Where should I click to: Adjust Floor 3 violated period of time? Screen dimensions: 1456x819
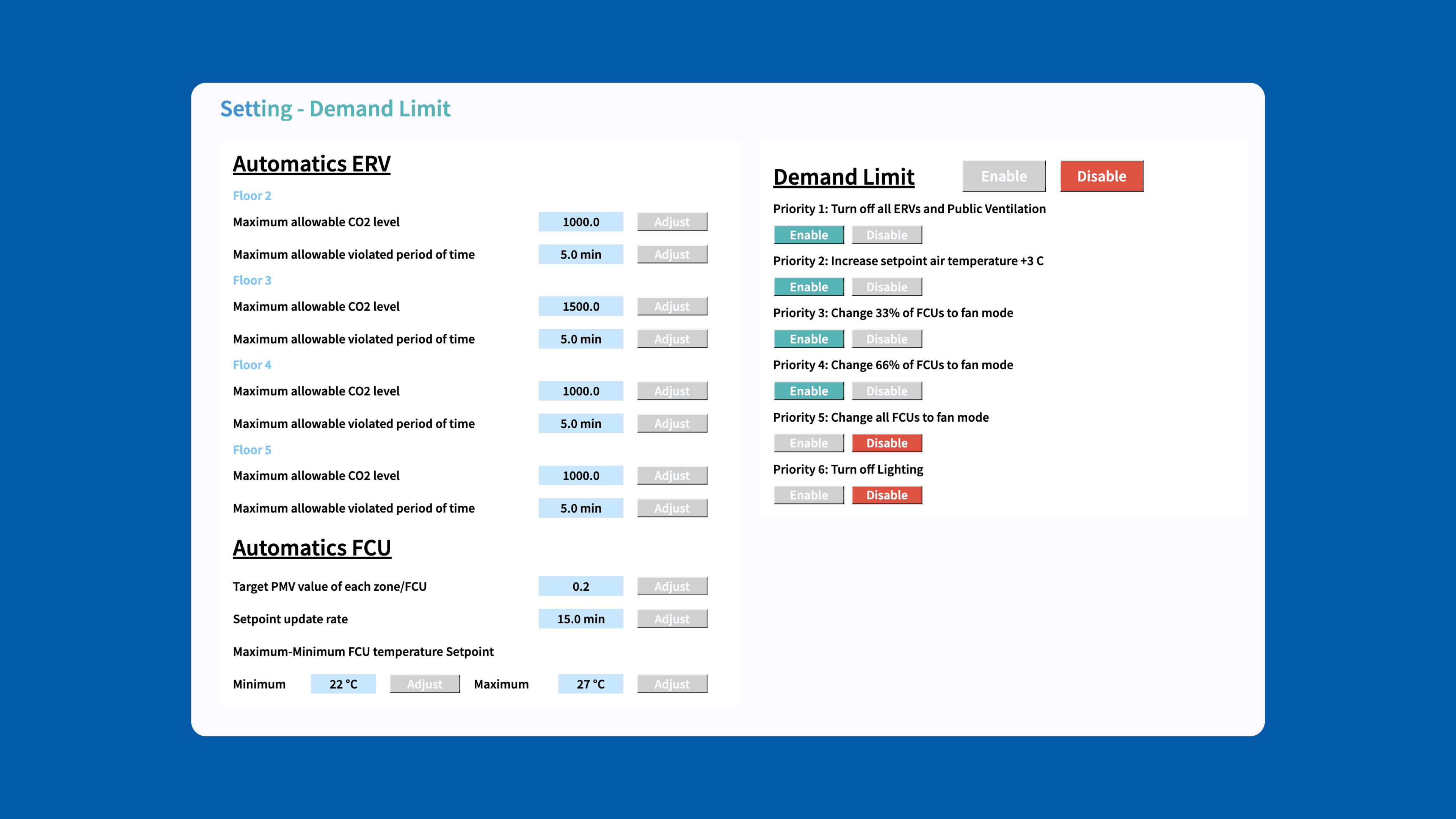[x=672, y=339]
